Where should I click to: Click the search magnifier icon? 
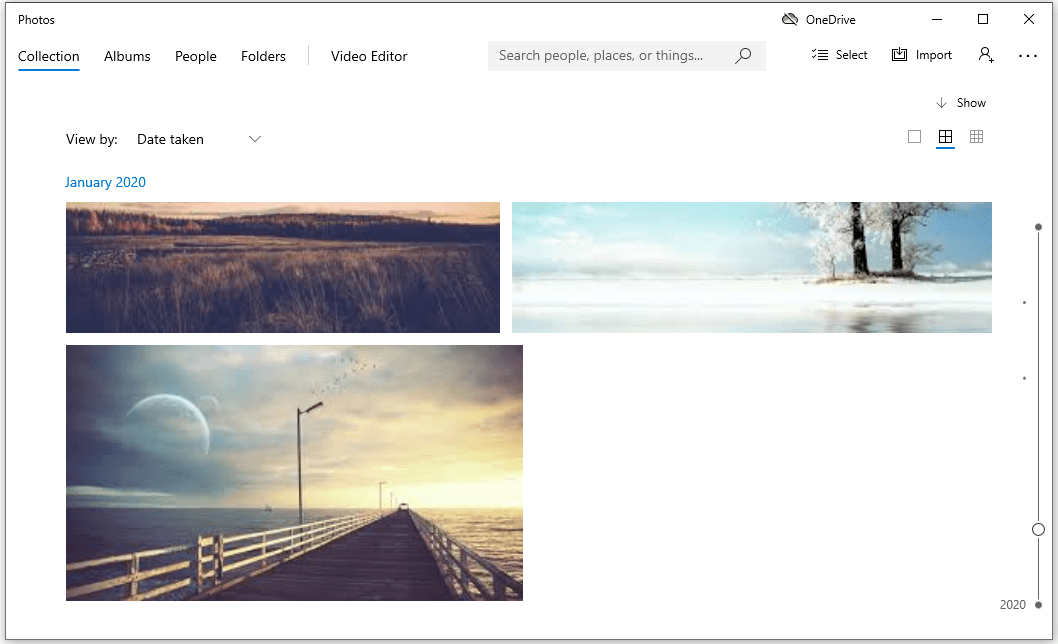point(743,55)
